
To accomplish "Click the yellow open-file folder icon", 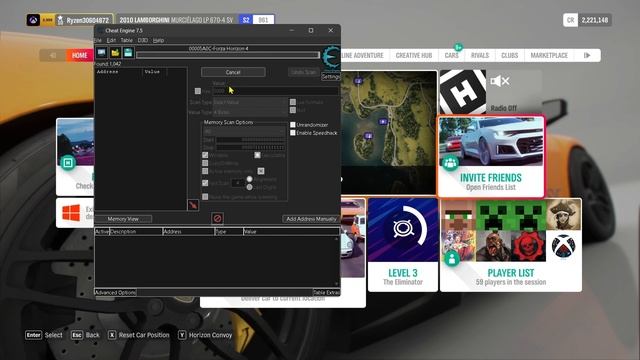I will [115, 53].
